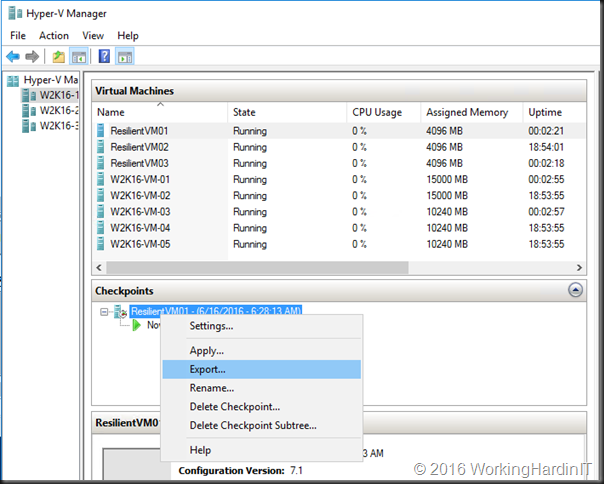Click the Virtual Machines panel header
This screenshot has width=604, height=484.
pyautogui.click(x=339, y=91)
